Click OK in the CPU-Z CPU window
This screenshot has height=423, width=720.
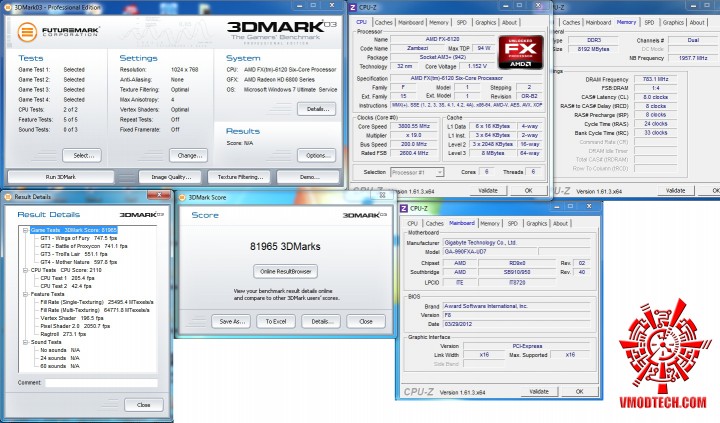tap(529, 190)
